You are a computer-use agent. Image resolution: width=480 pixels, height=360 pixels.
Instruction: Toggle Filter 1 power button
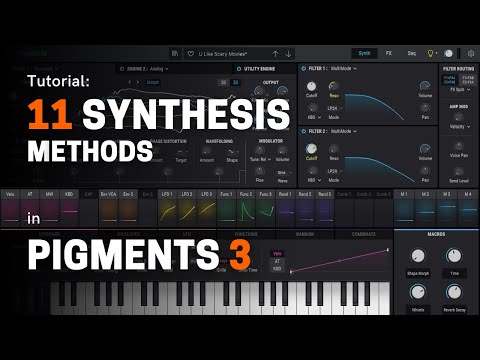(304, 68)
